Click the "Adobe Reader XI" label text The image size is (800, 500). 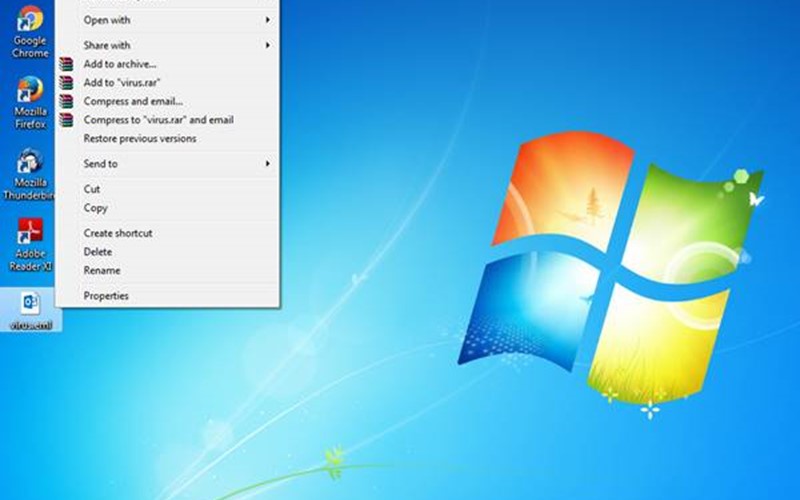31,260
